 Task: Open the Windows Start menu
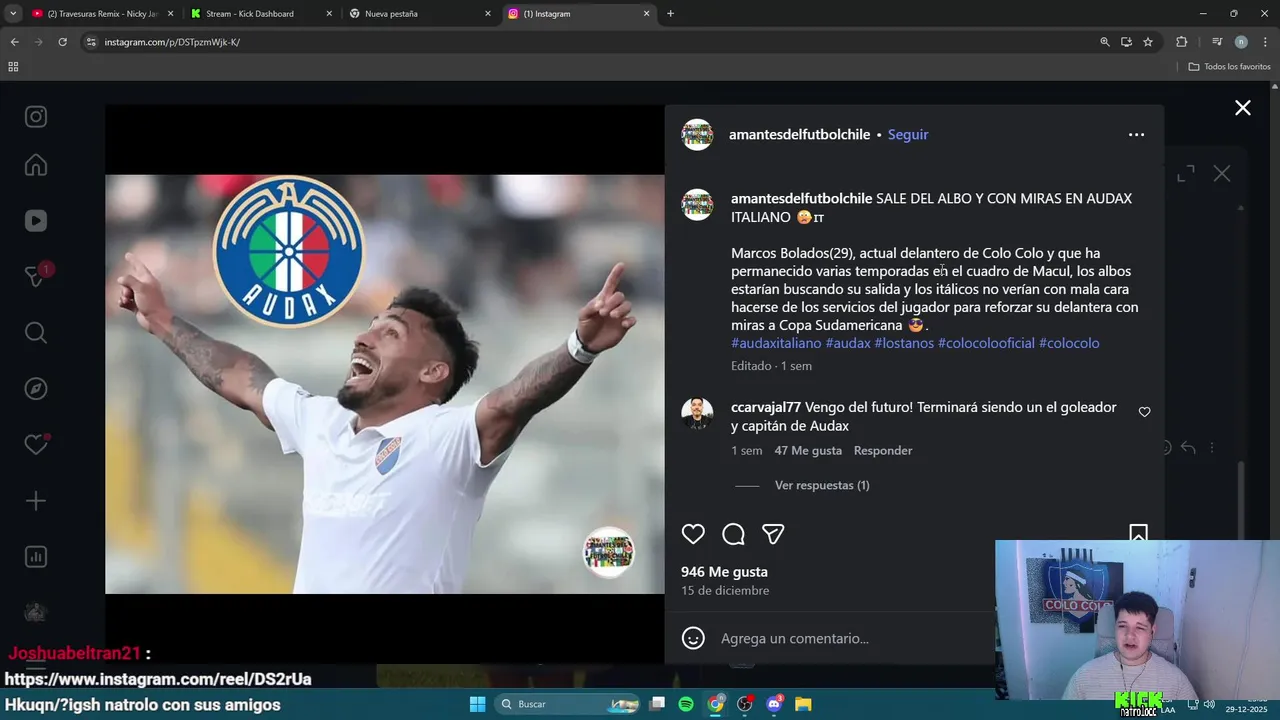pos(477,704)
